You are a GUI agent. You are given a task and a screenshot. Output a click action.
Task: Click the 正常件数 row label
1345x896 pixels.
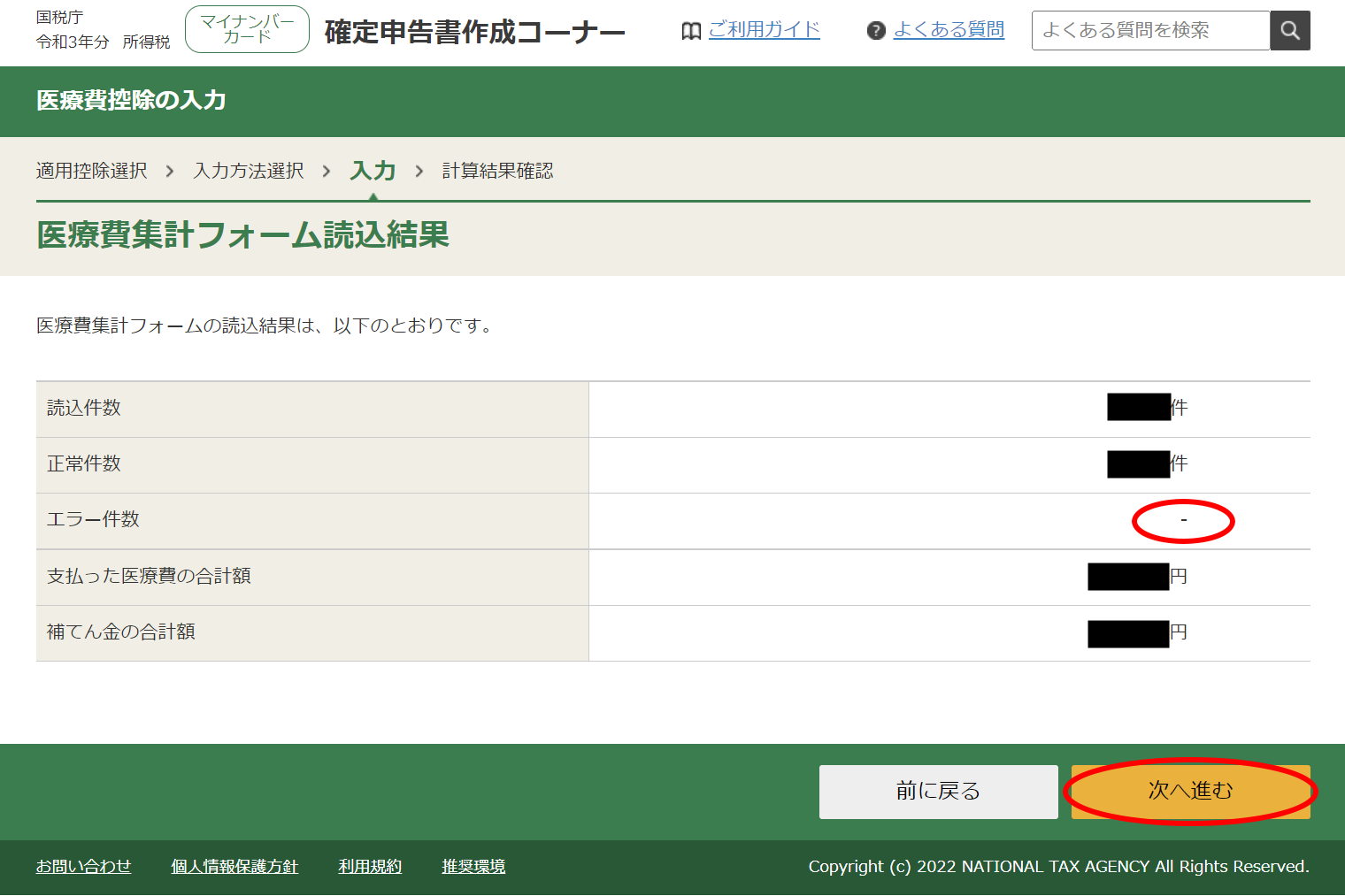(x=84, y=464)
